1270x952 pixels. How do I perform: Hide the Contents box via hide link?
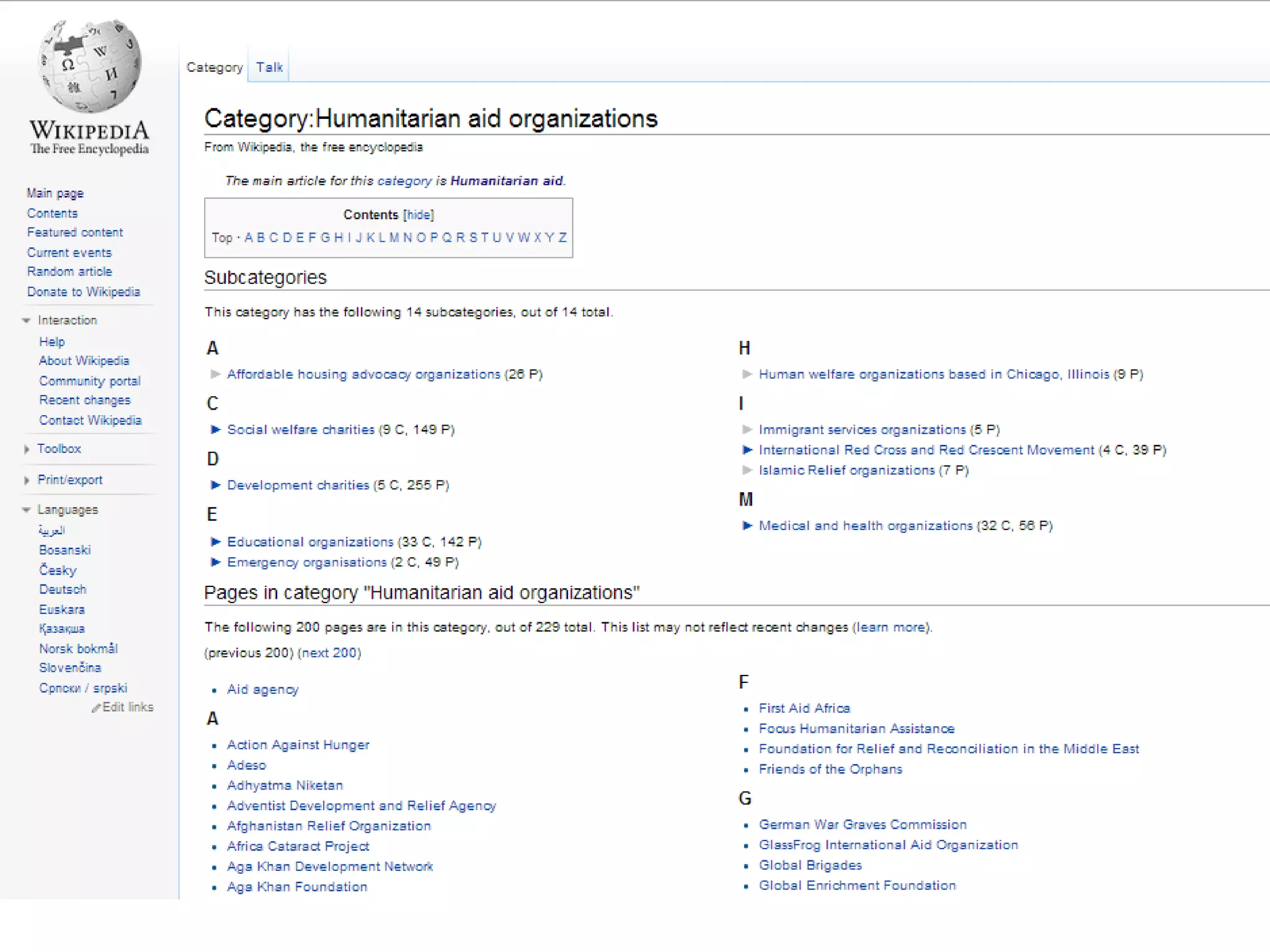point(419,214)
